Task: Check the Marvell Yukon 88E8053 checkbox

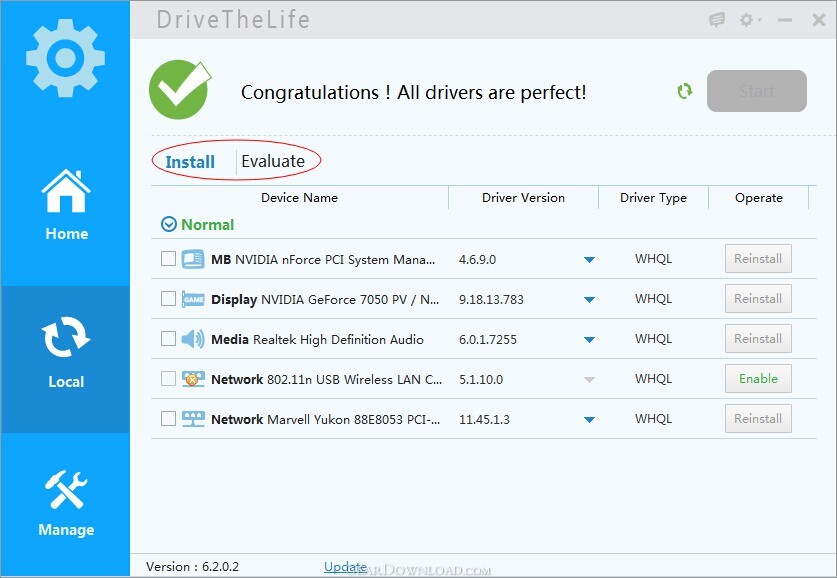Action: pyautogui.click(x=168, y=419)
